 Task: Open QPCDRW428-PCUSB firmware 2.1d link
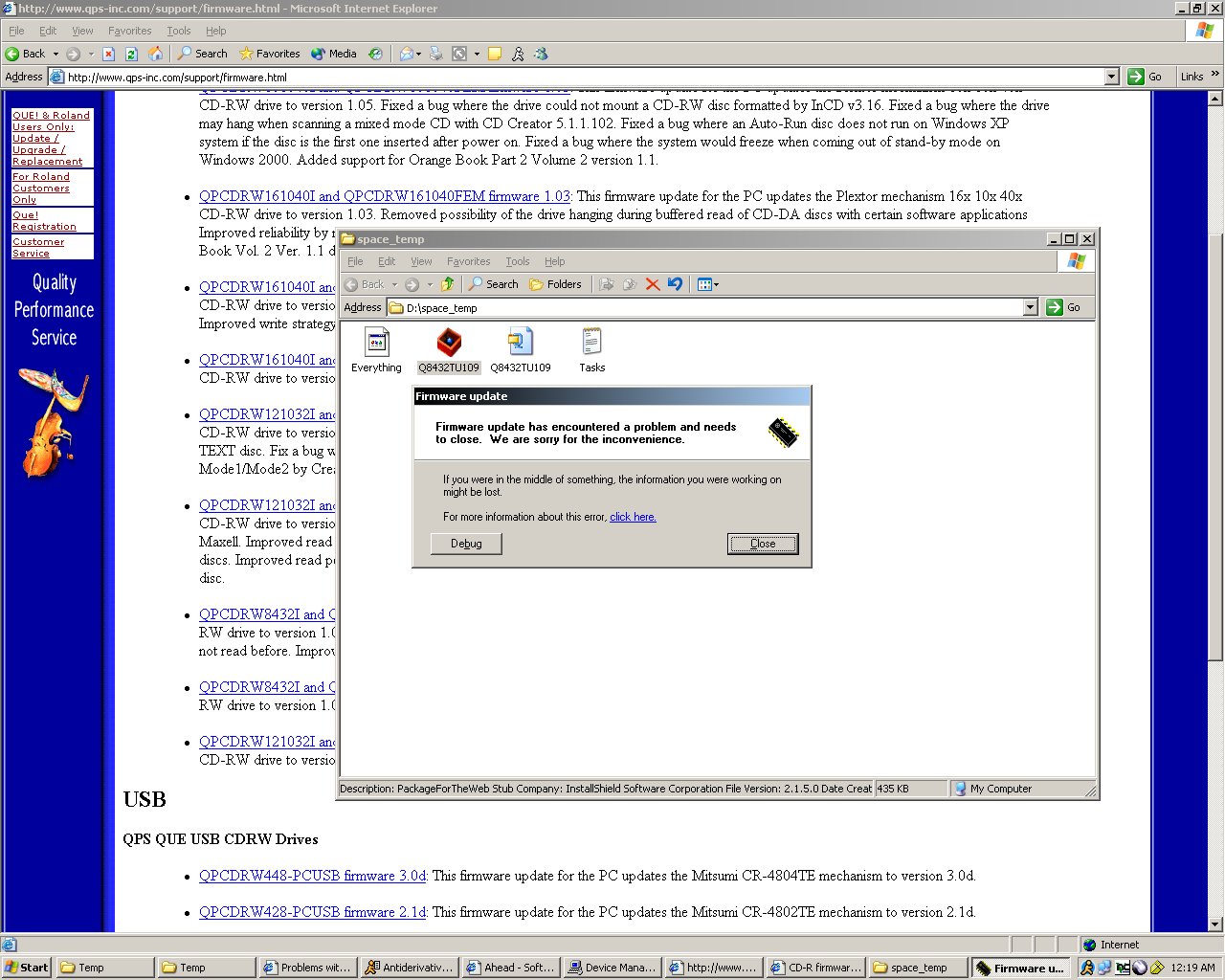[x=313, y=912]
